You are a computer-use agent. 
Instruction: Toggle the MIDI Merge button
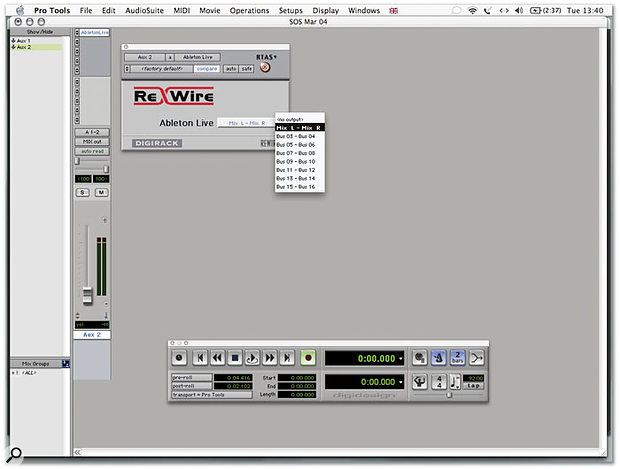pyautogui.click(x=476, y=358)
